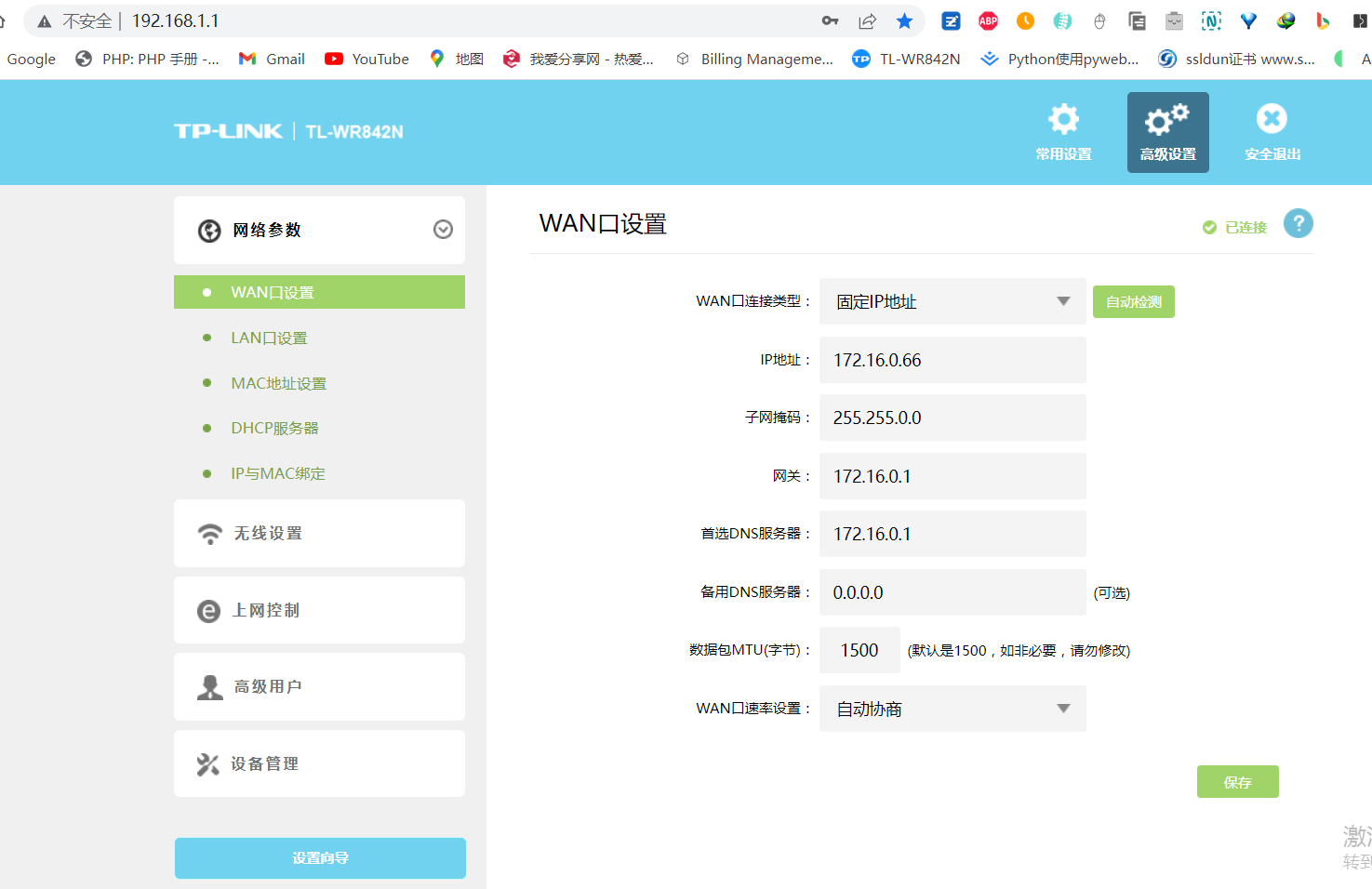Open the Gmail bookmark
Screen dimensions: 1372x889
point(272,59)
